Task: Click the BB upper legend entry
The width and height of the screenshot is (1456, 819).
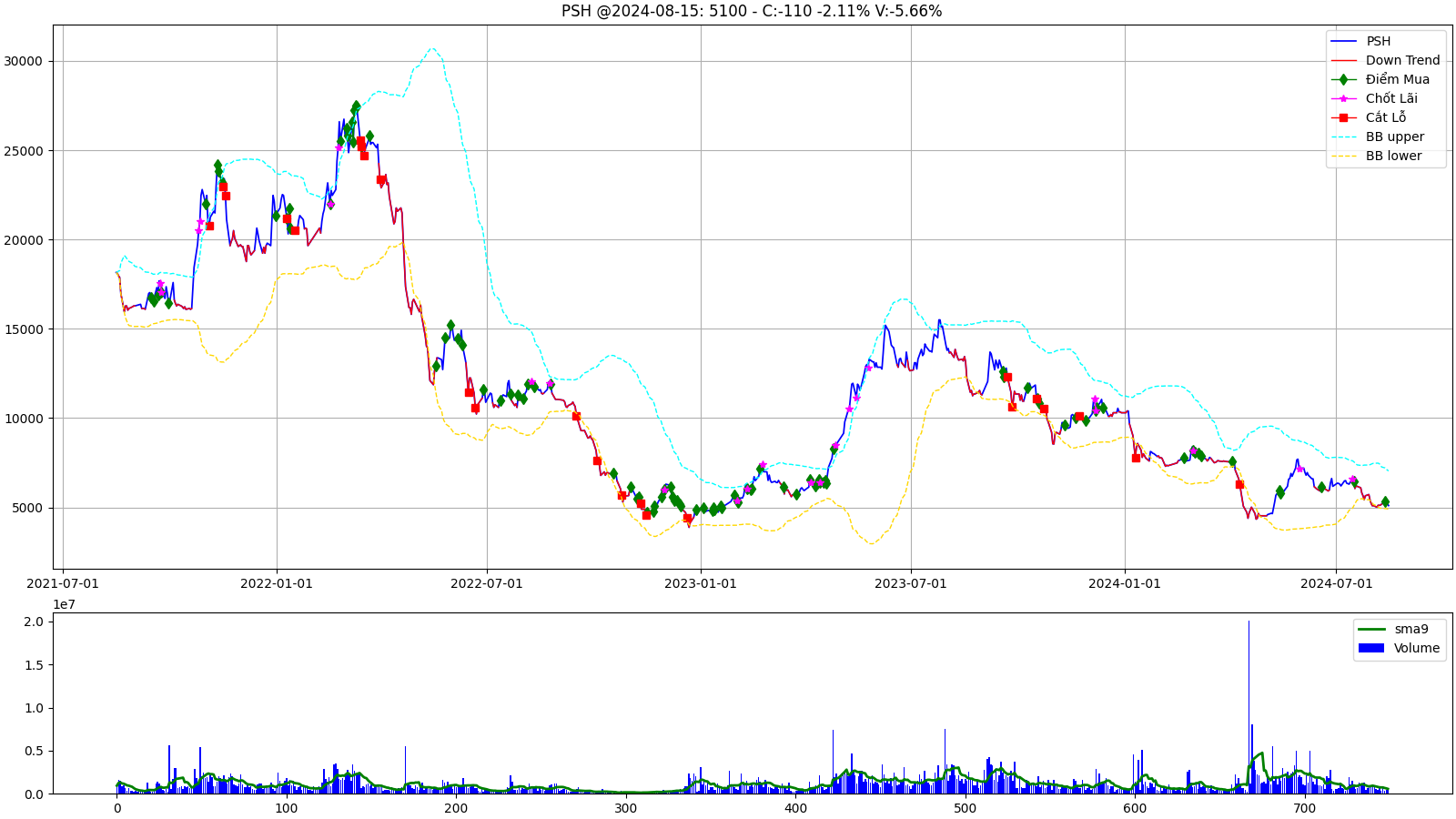Action: [x=1394, y=136]
